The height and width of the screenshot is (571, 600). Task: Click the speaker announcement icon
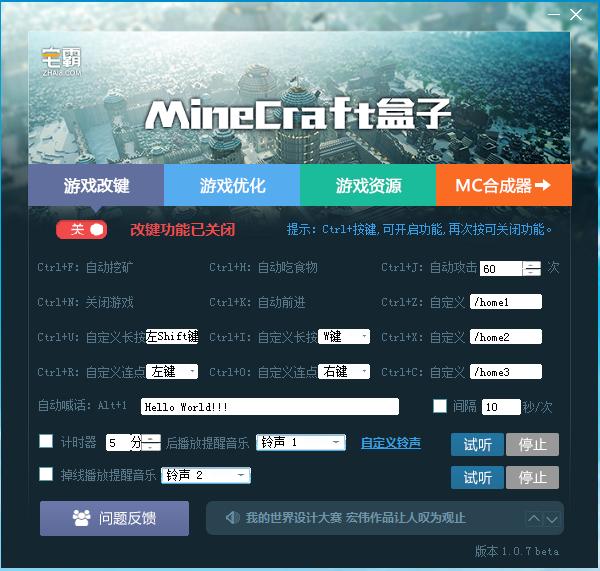(x=232, y=518)
